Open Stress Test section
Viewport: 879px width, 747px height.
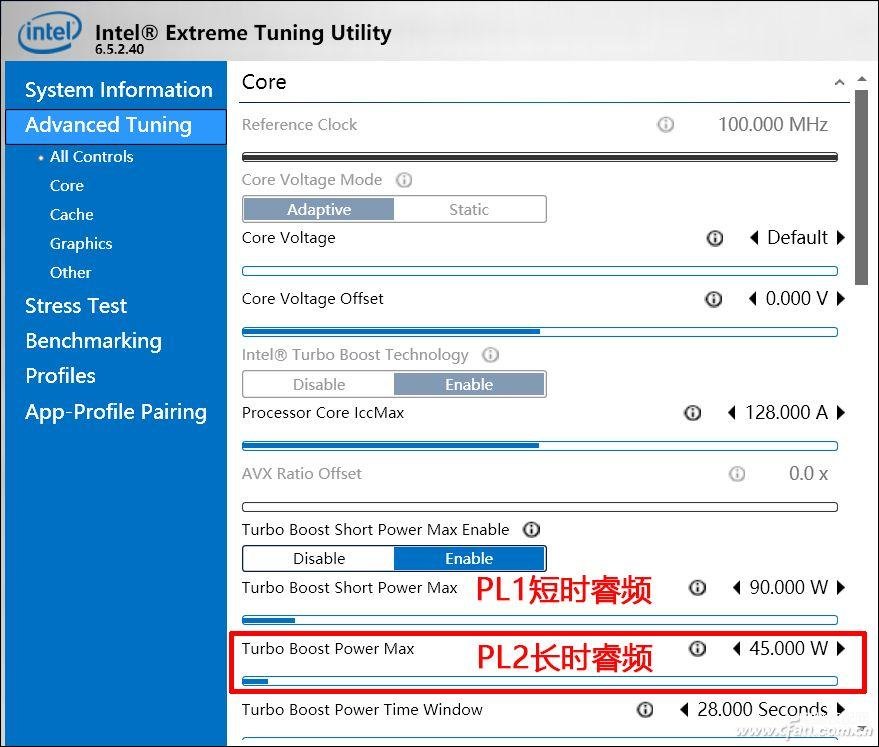coord(76,306)
